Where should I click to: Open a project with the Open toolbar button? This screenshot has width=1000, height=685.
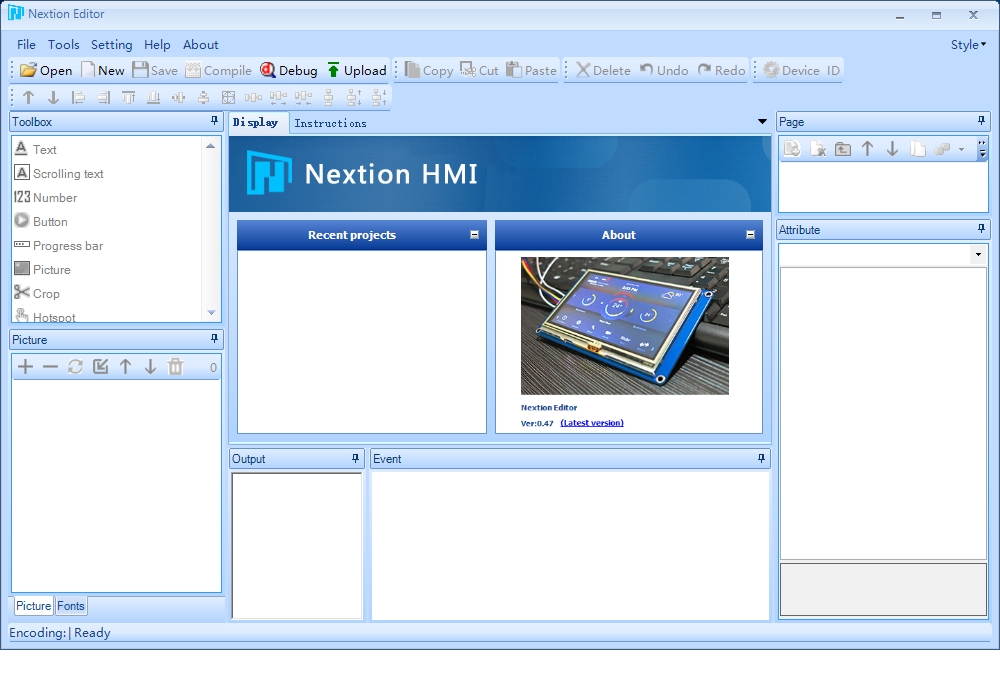coord(46,70)
